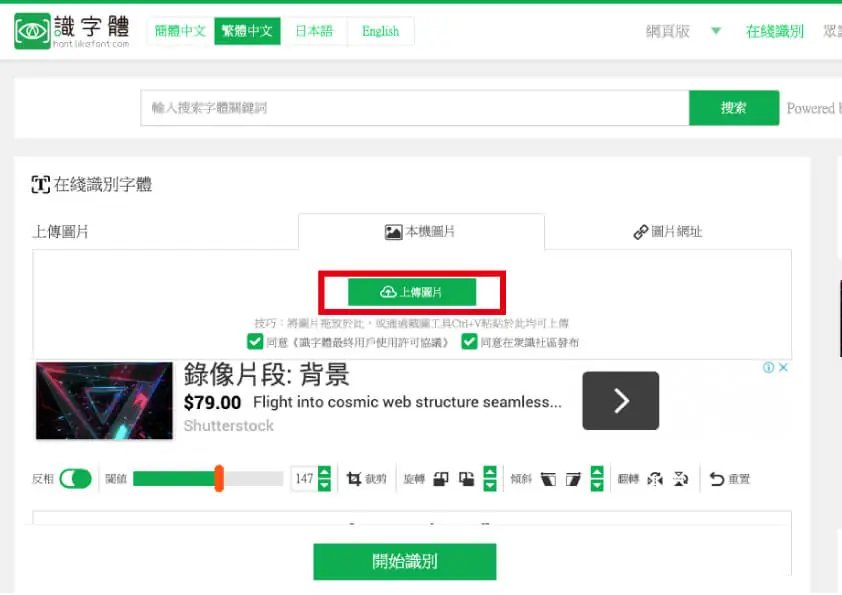This screenshot has height=595, width=842.
Task: Skew image with second 傾斜 icon
Action: pos(573,478)
